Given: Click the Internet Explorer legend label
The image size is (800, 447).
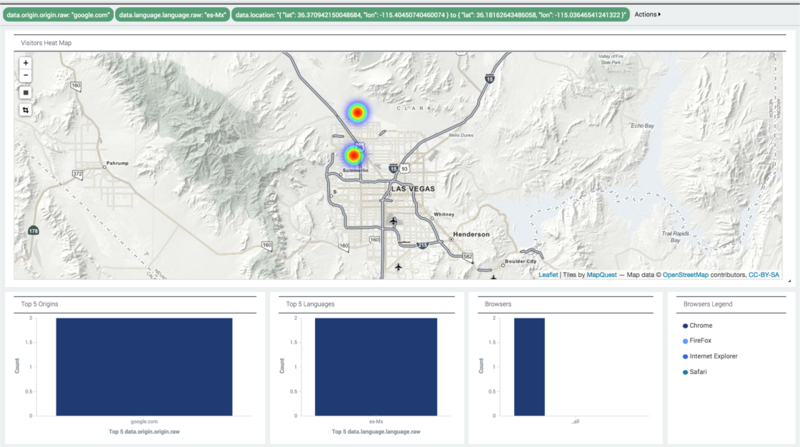Looking at the screenshot, I should click(x=713, y=356).
